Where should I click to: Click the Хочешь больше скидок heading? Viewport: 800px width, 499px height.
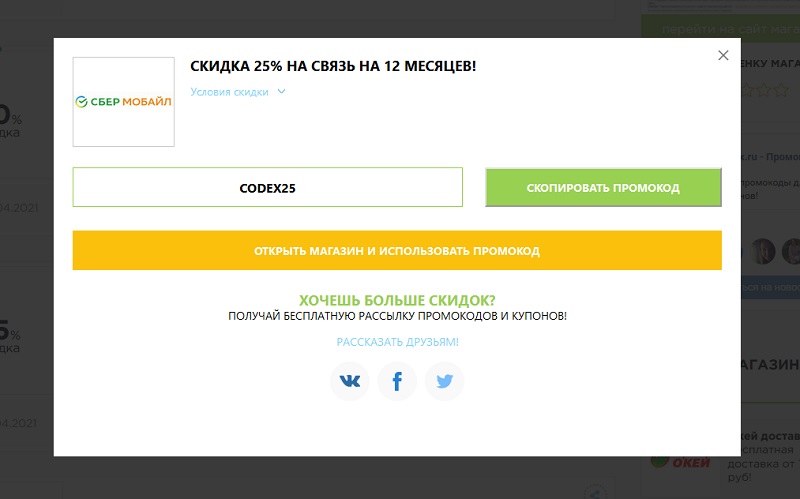pyautogui.click(x=397, y=300)
